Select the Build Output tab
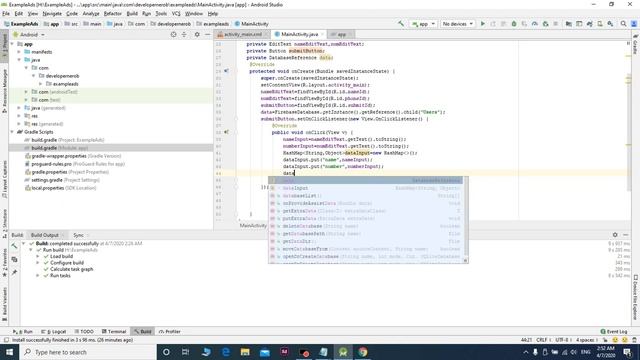 tap(47, 235)
